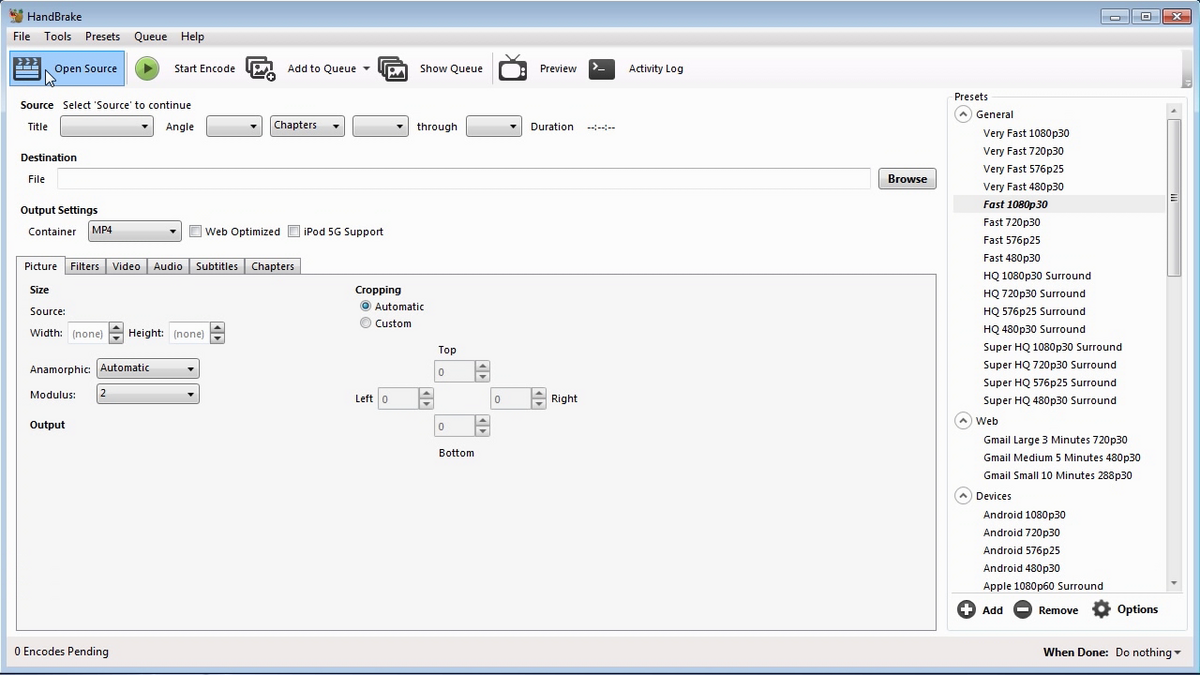Click the Browse destination button

(x=907, y=179)
